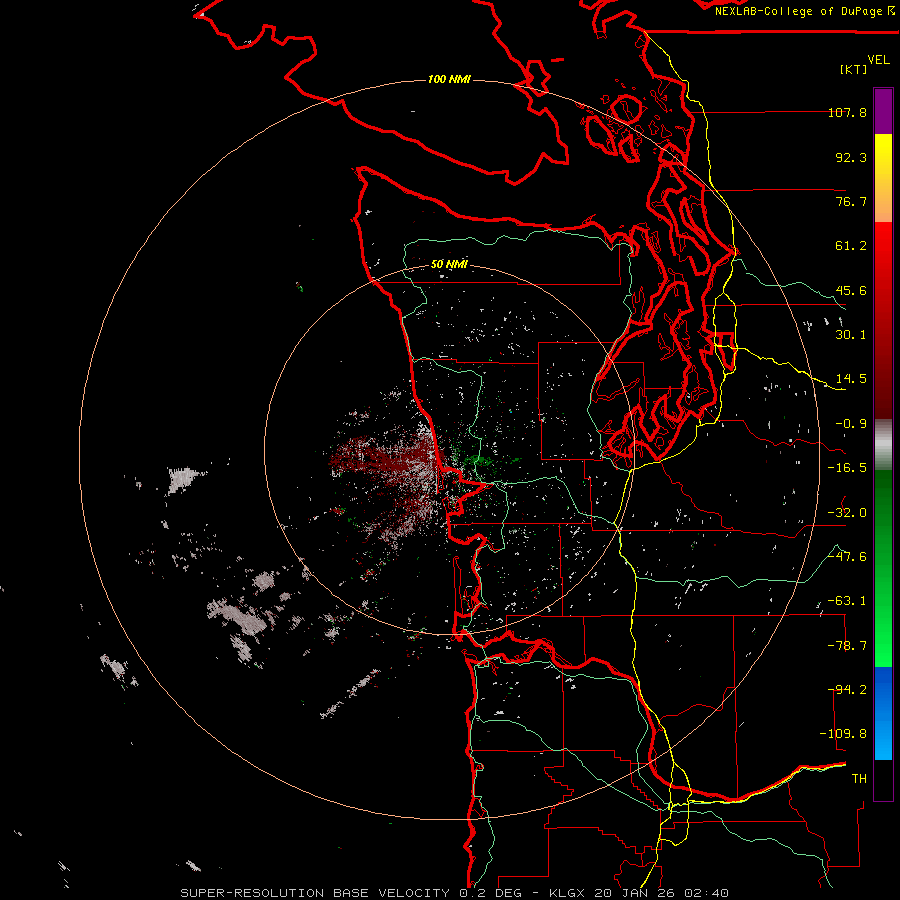Click the 20 JAN 26 date in caption

[636, 893]
